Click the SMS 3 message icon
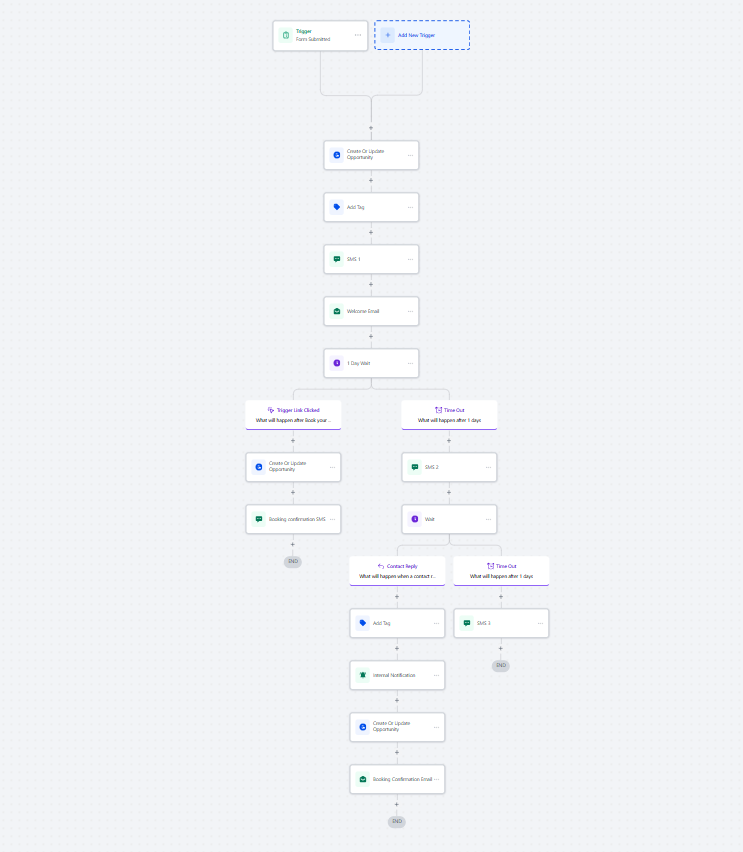Screen dimensions: 743x852 pyautogui.click(x=467, y=623)
